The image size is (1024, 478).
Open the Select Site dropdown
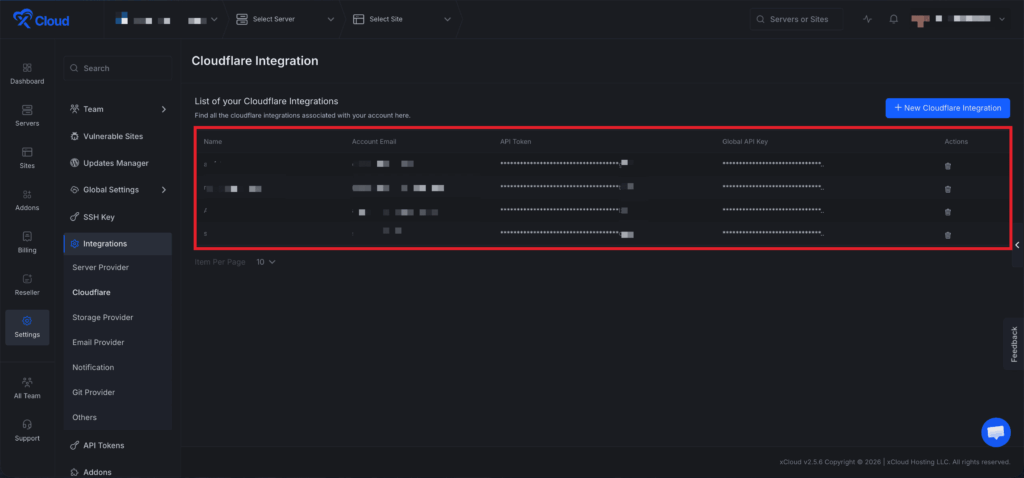pyautogui.click(x=402, y=20)
